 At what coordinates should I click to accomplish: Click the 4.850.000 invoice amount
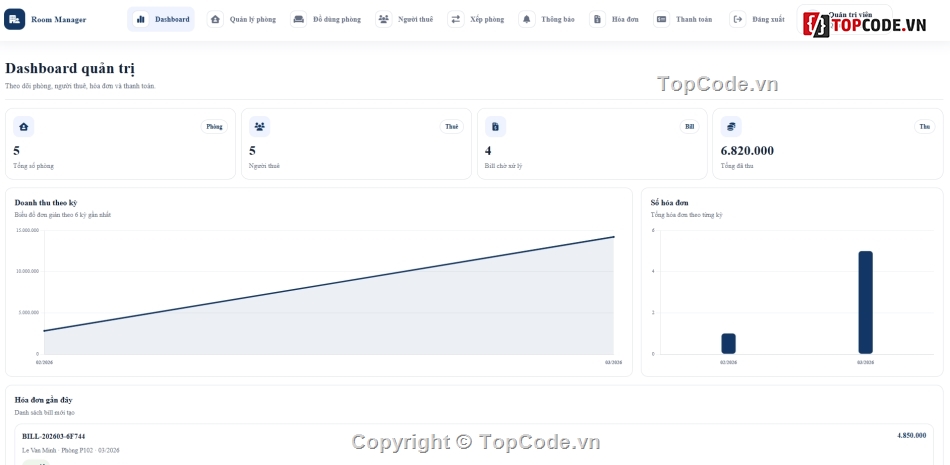911,435
